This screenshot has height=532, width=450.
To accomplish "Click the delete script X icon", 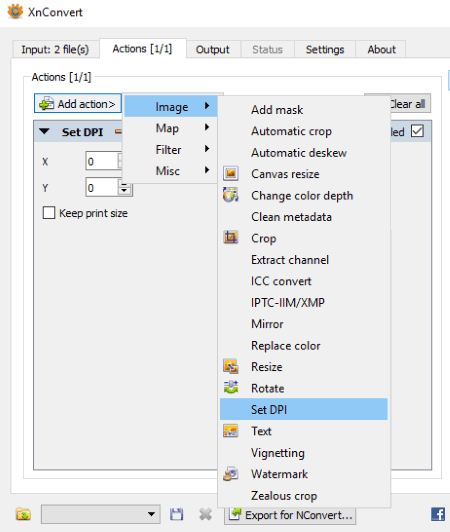I will click(x=205, y=514).
